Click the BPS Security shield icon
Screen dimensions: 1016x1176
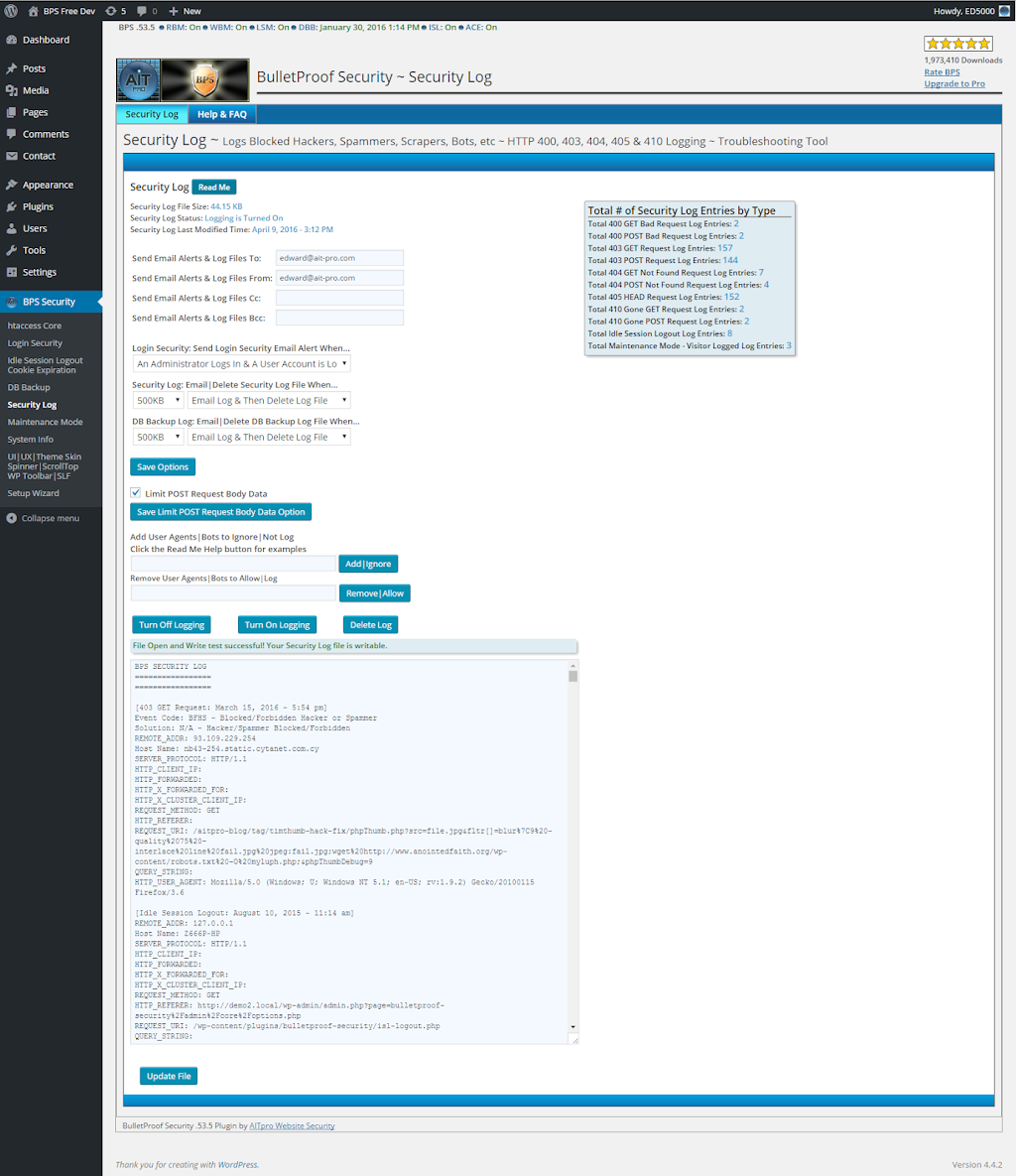tap(11, 302)
